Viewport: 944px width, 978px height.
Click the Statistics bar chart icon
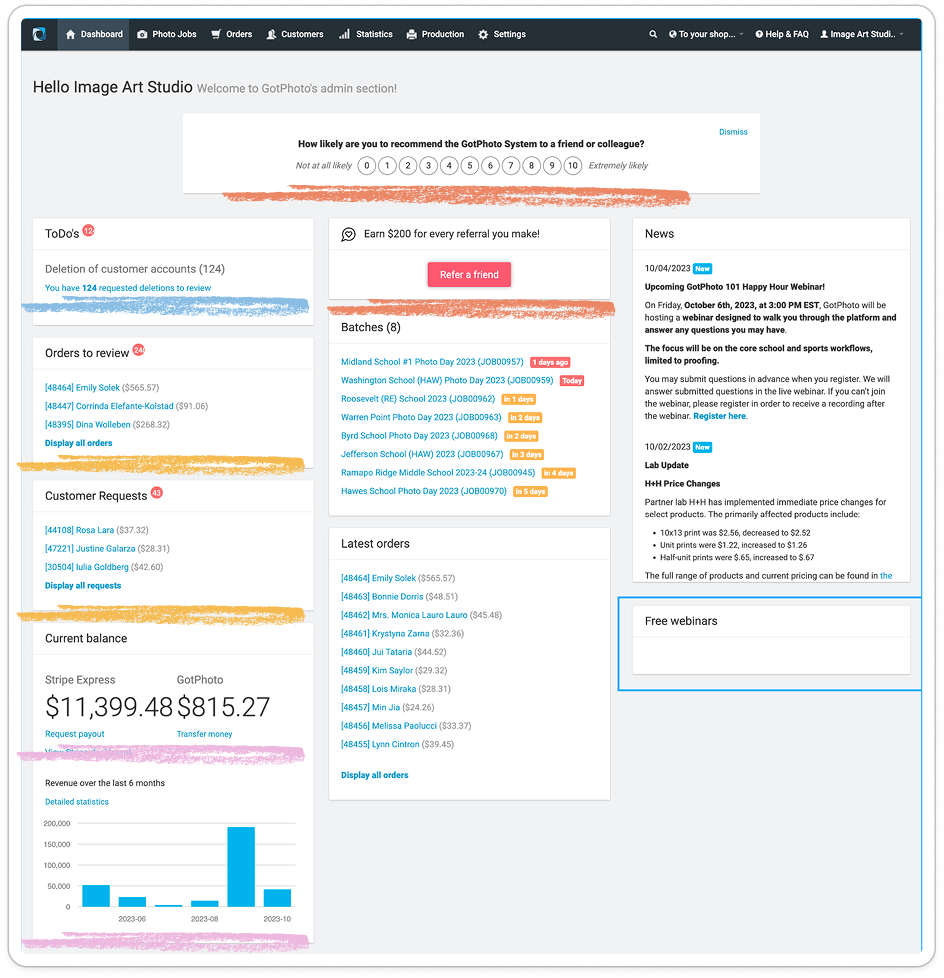pyautogui.click(x=344, y=34)
